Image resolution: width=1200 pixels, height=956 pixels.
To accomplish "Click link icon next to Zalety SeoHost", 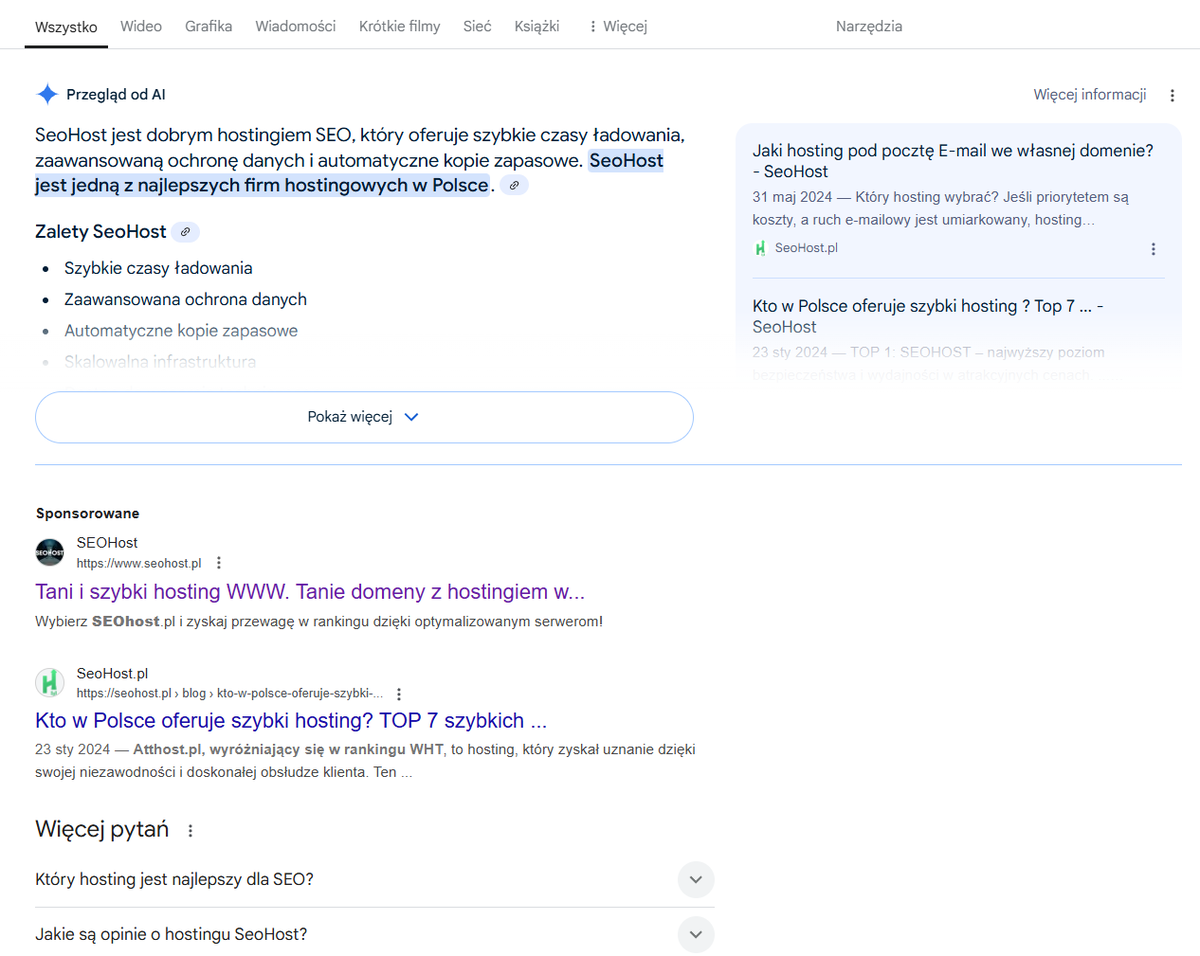I will [x=185, y=232].
